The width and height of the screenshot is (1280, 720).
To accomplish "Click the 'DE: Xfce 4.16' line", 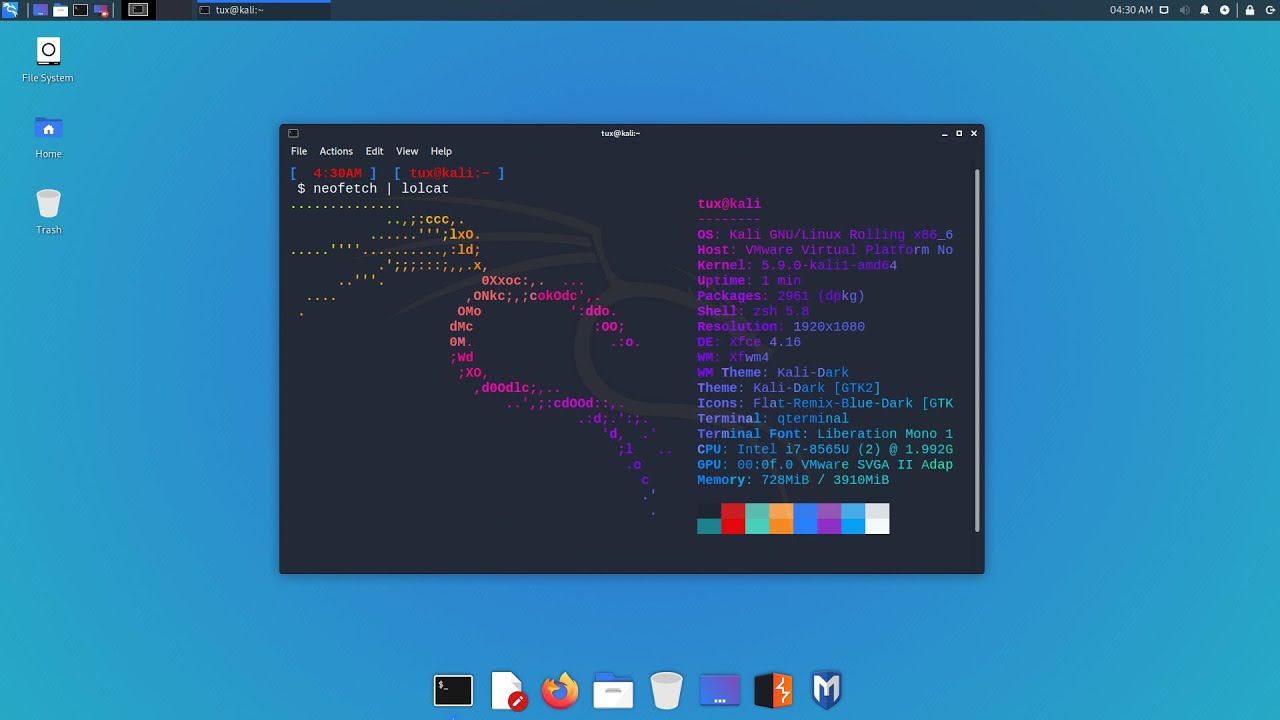I will [749, 342].
